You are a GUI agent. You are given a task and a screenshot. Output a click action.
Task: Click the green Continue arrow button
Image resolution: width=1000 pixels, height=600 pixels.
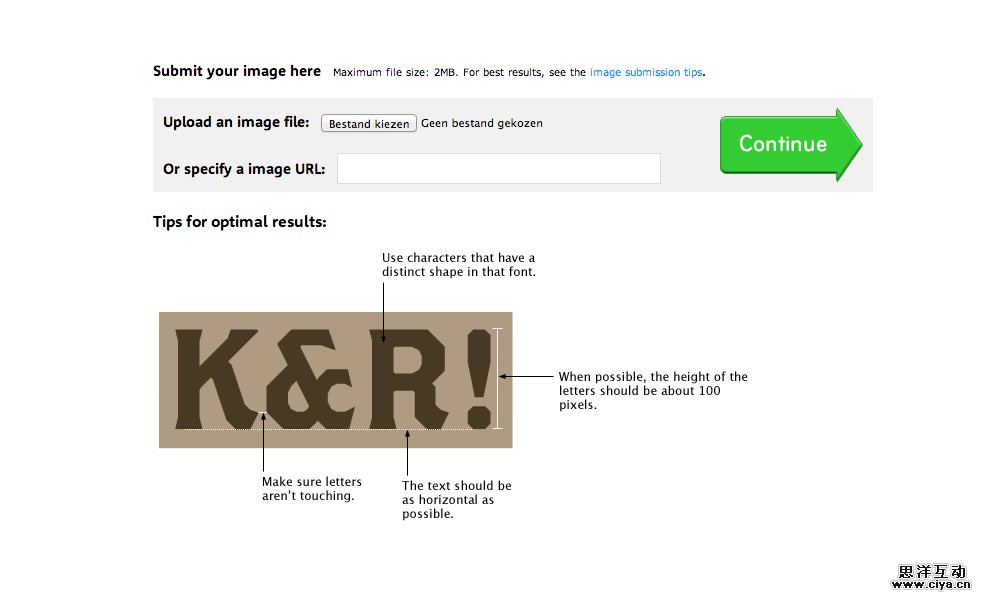785,144
